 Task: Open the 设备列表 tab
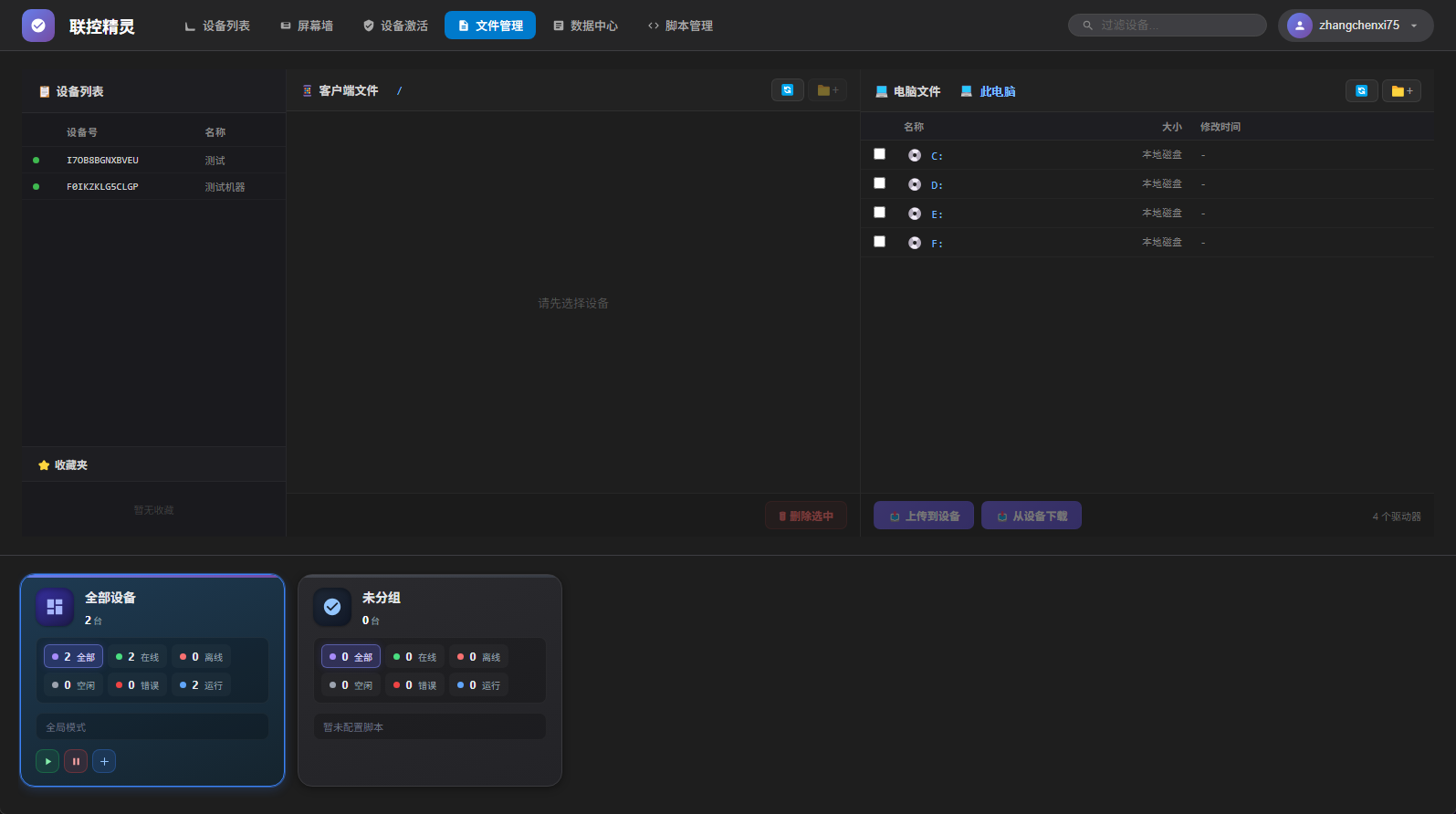pos(217,26)
